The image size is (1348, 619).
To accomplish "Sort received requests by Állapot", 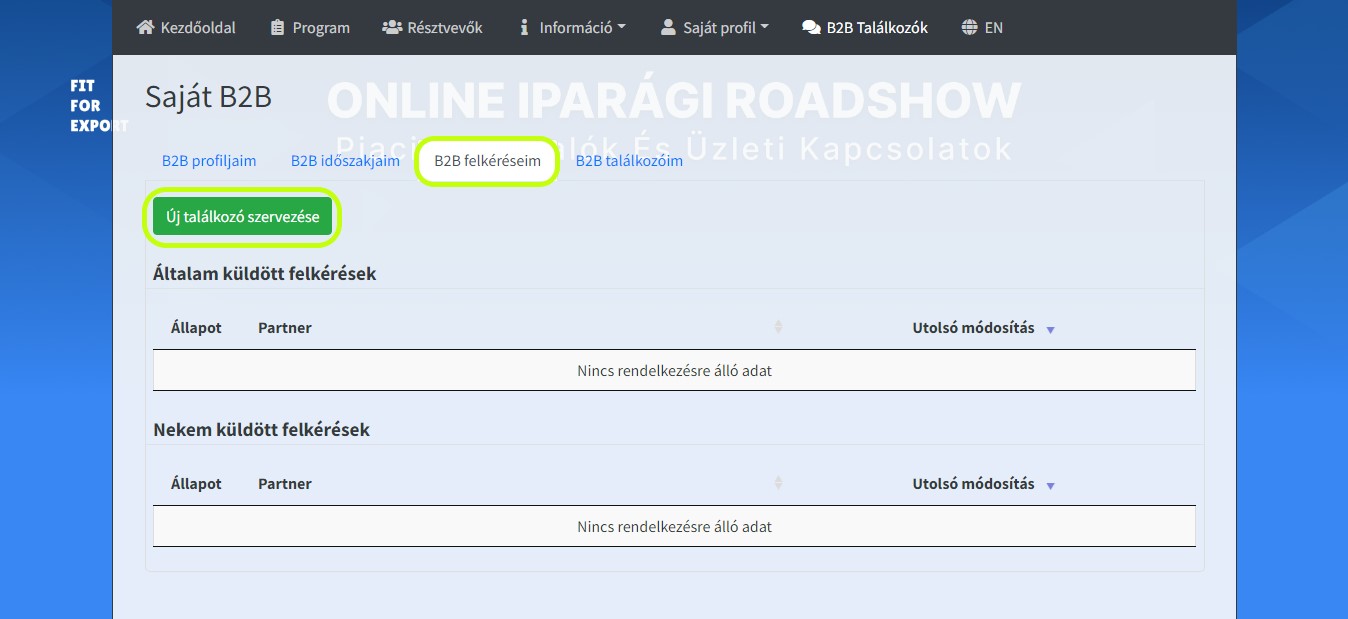I will (196, 484).
